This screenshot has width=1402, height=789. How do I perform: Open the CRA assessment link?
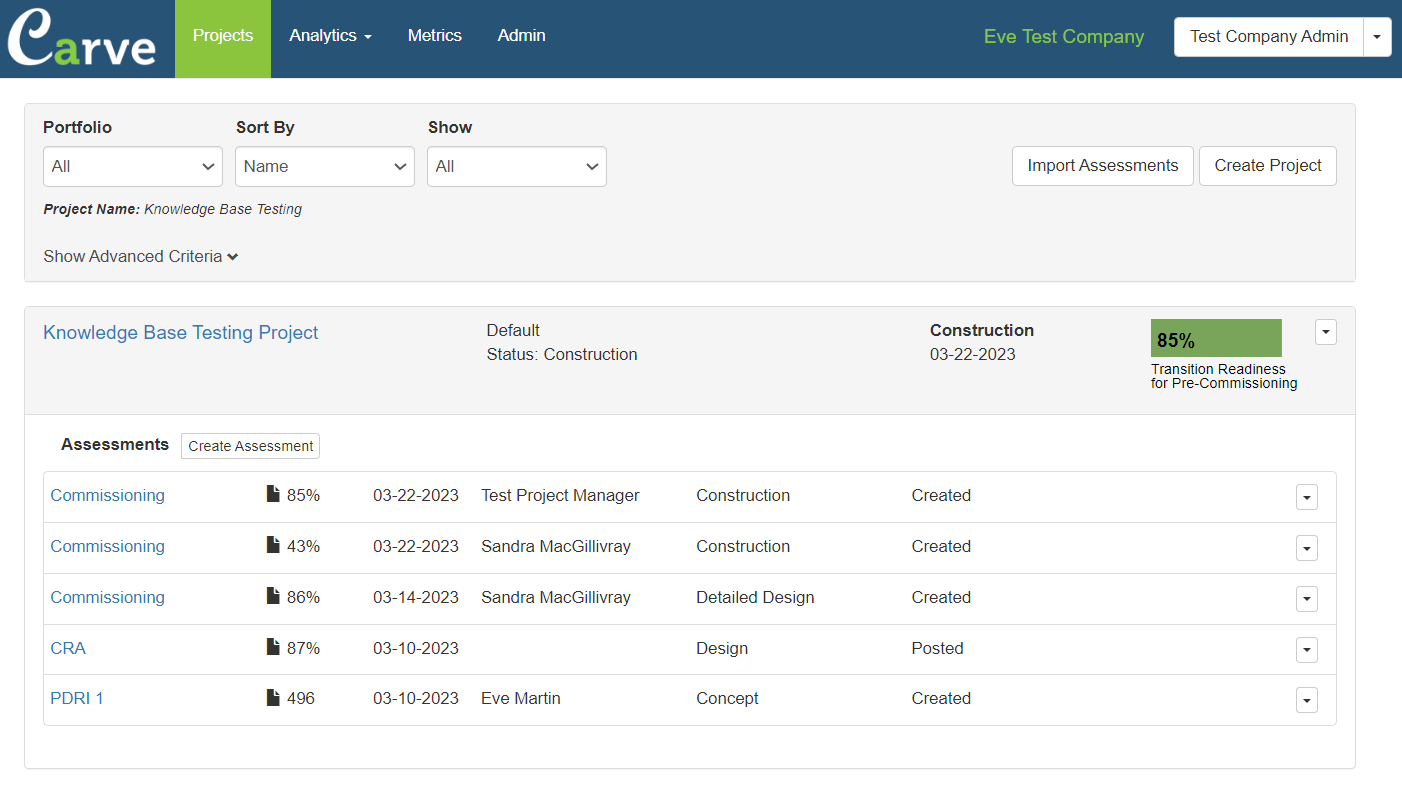pos(68,649)
